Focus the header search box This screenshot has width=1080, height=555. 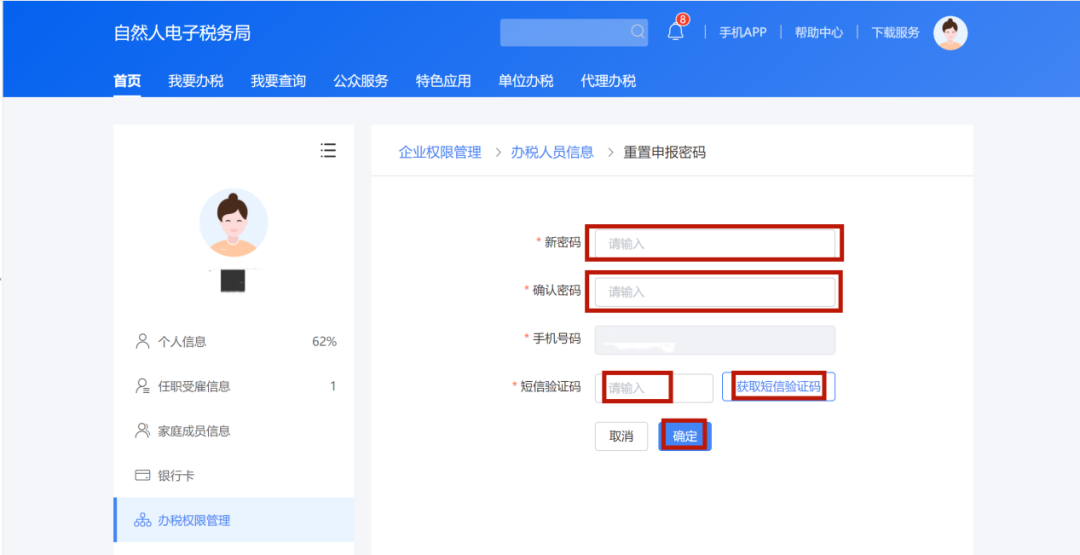(574, 32)
